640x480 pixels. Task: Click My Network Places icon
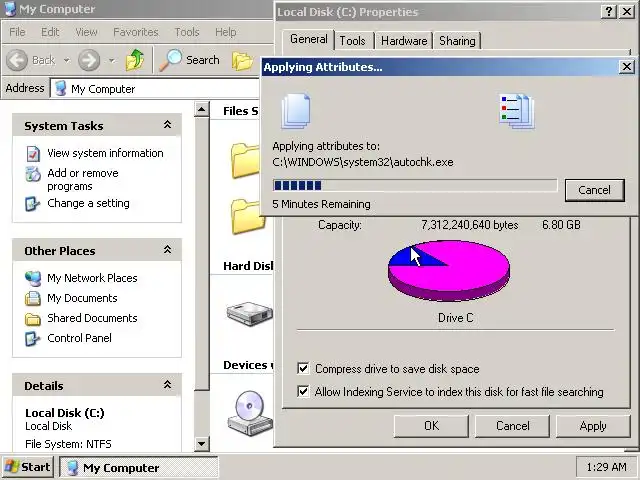pos(33,279)
